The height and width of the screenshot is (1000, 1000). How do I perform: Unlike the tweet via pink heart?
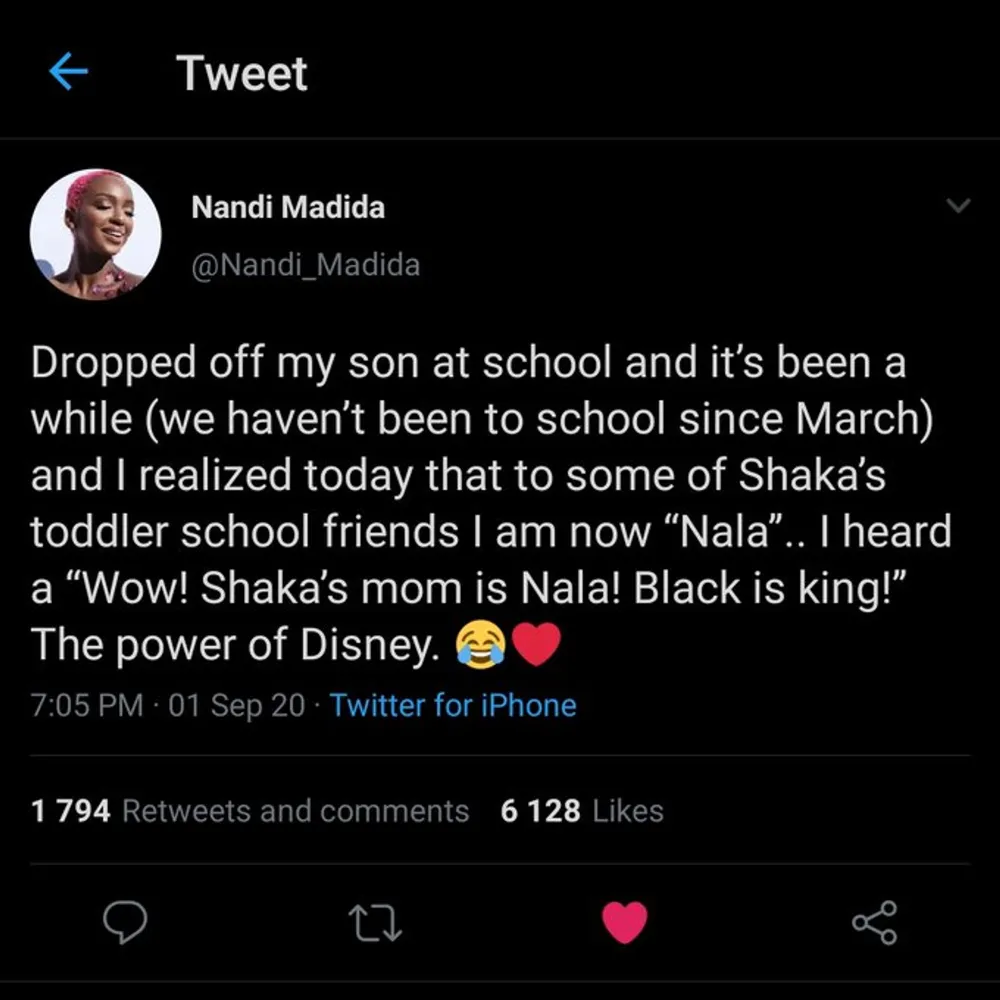[x=624, y=922]
